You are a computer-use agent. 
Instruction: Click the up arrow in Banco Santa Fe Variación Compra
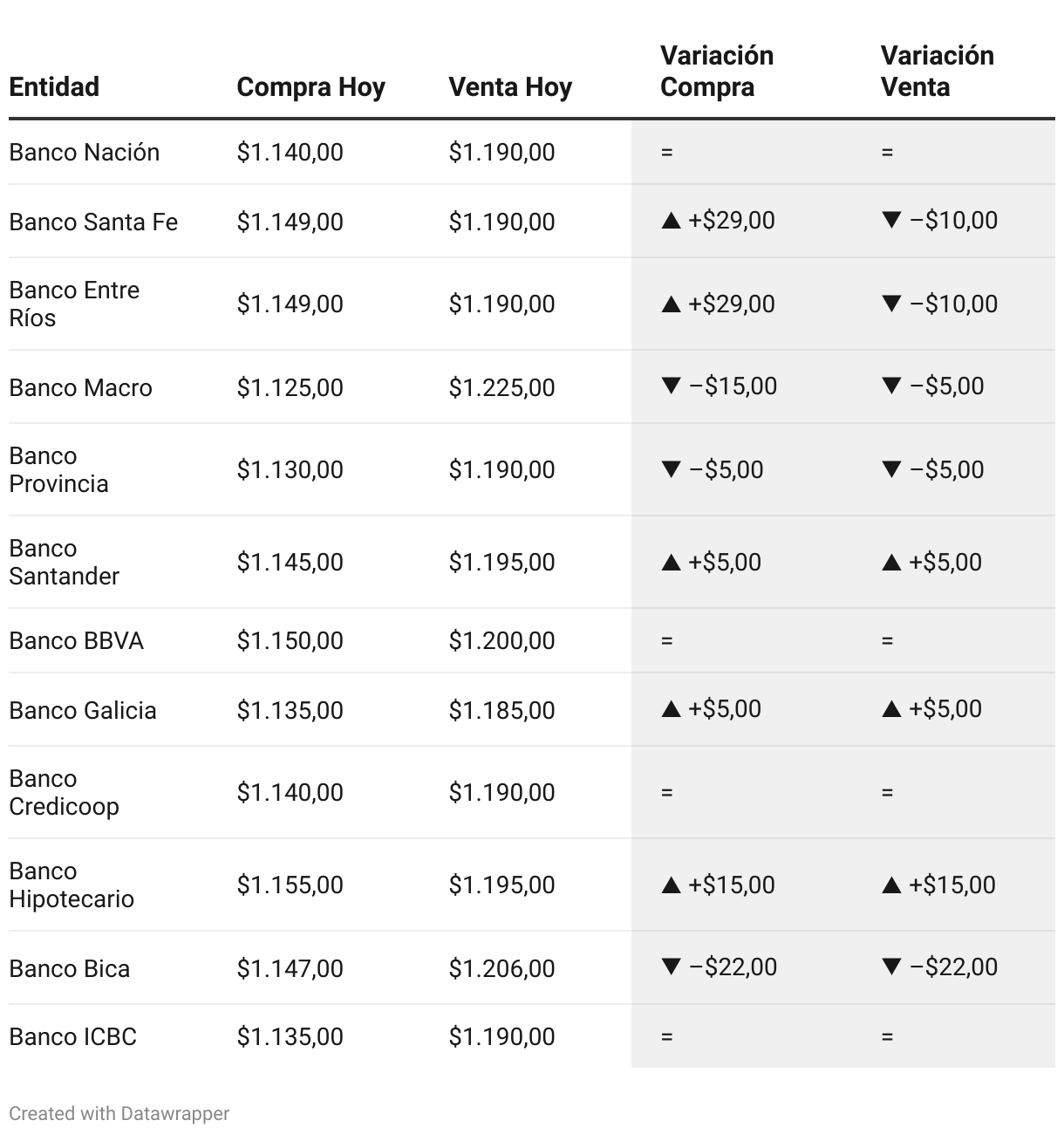(x=671, y=221)
